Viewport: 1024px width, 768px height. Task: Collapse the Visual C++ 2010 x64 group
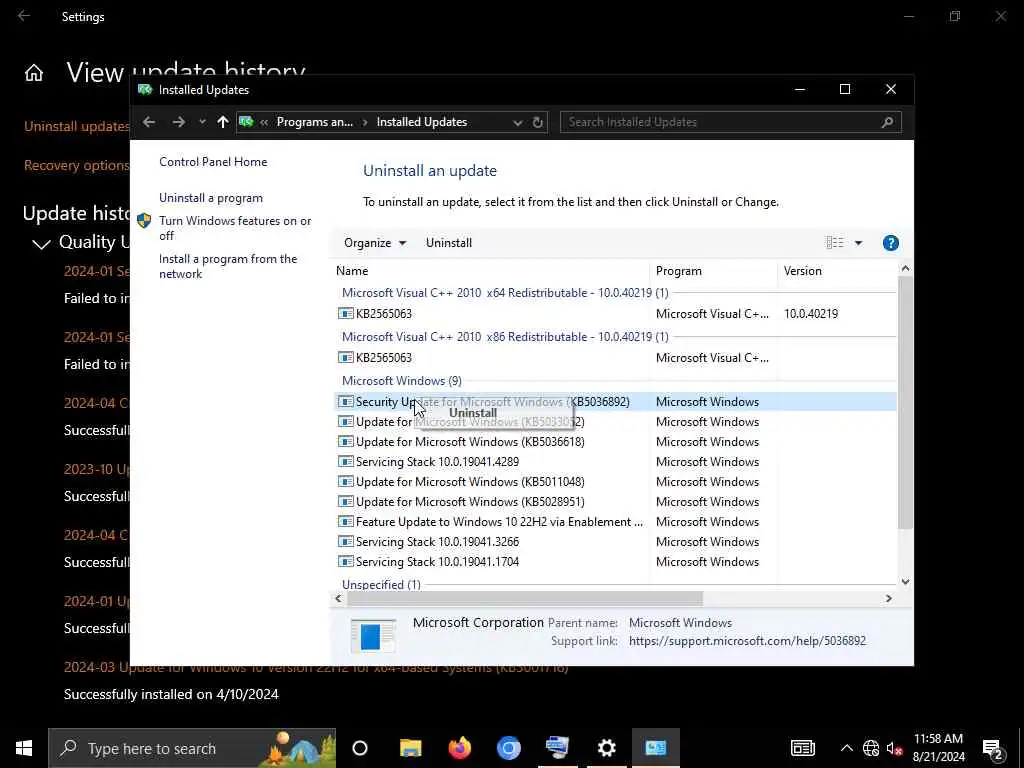pos(505,293)
